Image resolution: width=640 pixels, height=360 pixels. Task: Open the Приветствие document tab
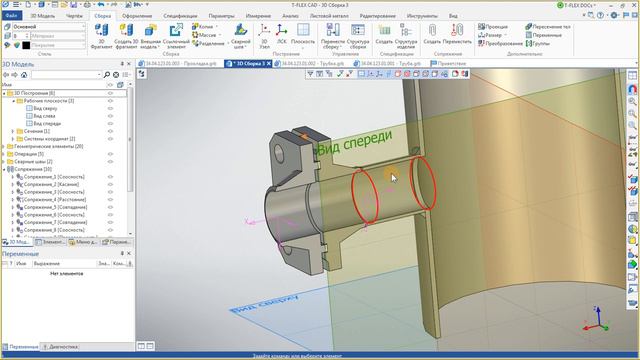[448, 64]
